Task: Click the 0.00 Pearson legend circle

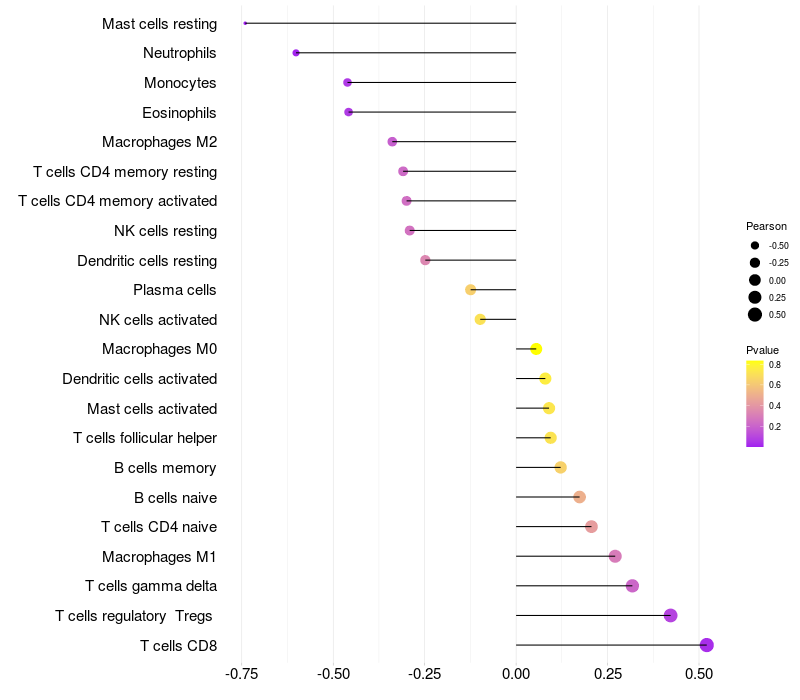Action: click(x=755, y=280)
